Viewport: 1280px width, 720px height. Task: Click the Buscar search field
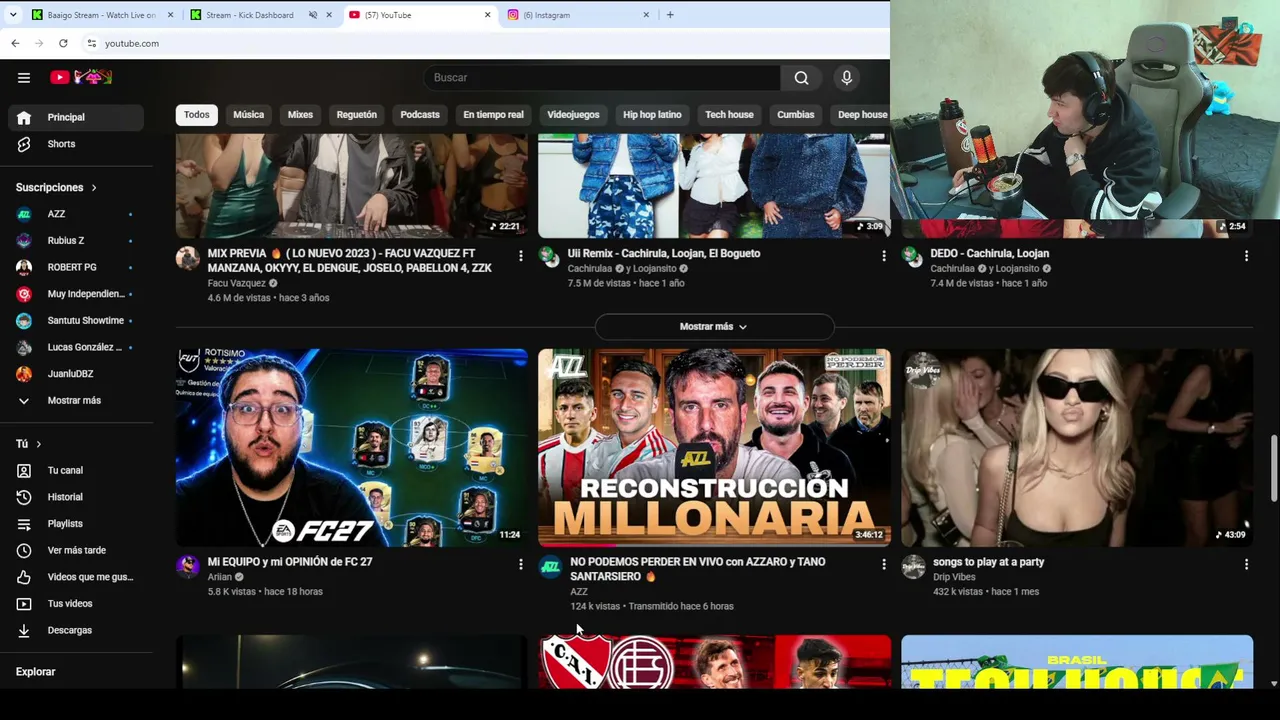coord(603,77)
